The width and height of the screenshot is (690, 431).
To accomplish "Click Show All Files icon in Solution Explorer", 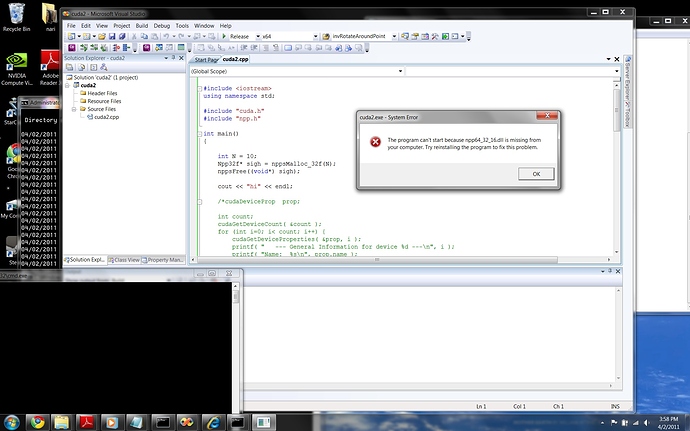I will point(81,67).
